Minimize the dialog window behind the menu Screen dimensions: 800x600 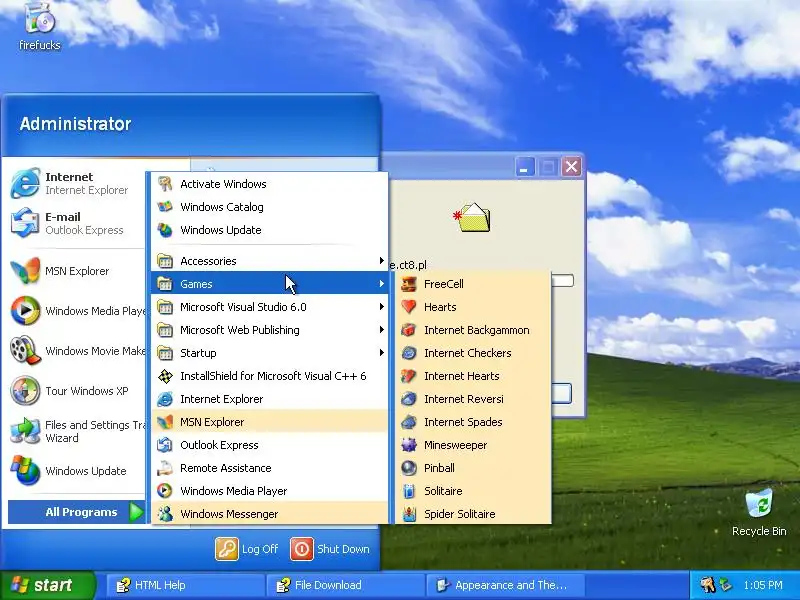524,167
